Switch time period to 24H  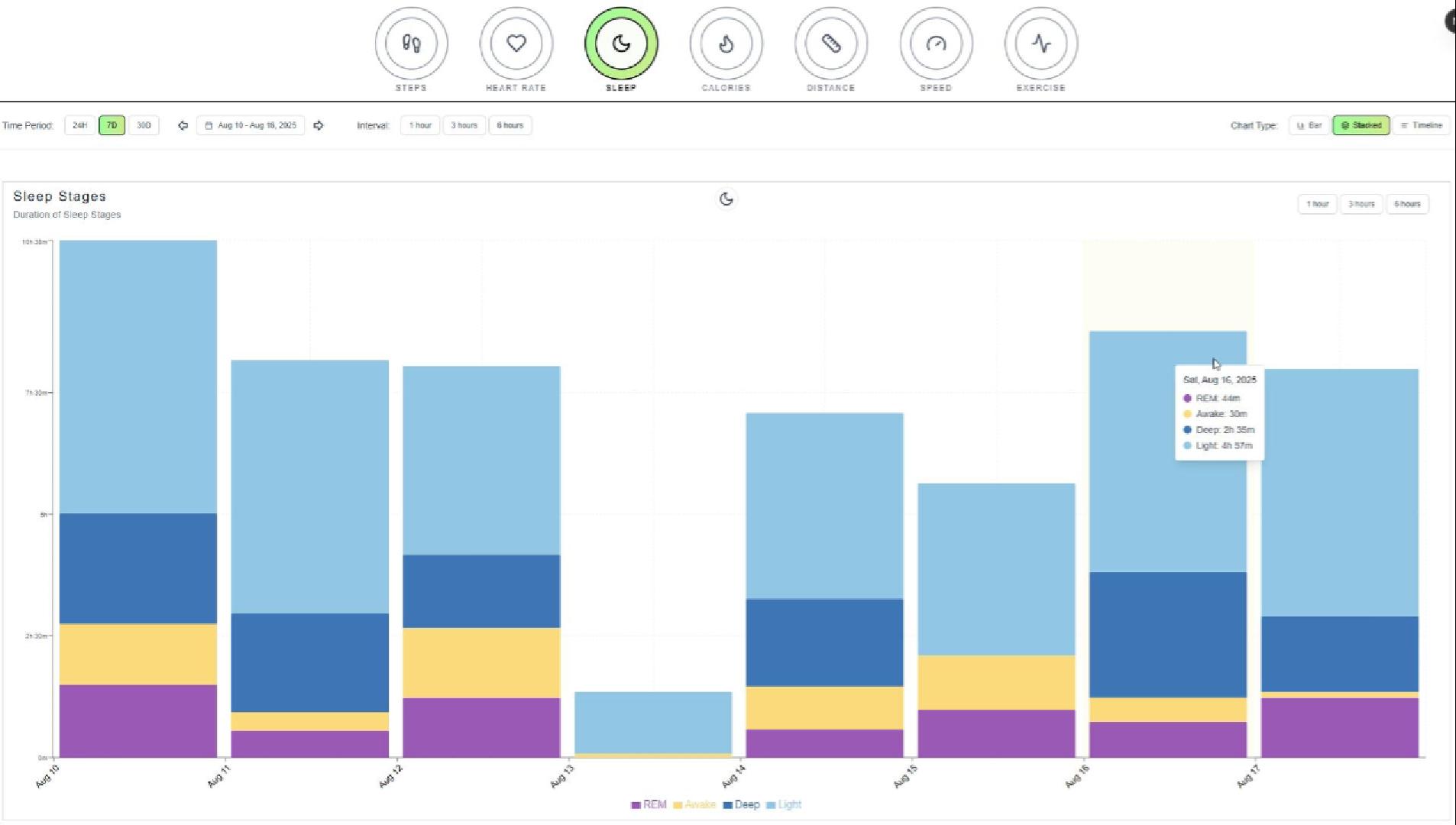point(79,125)
